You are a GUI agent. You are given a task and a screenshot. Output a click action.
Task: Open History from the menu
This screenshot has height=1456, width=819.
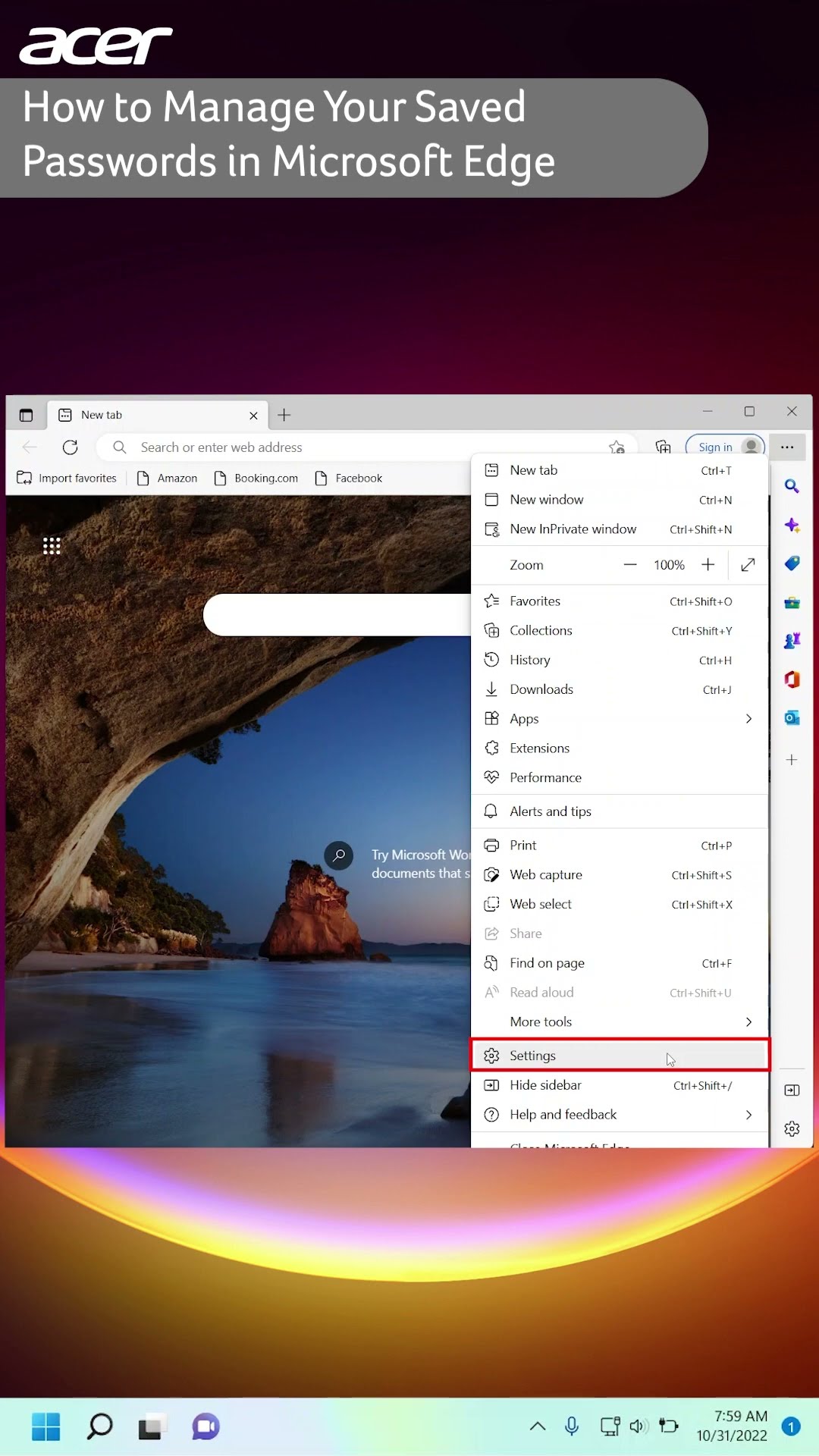(620, 660)
